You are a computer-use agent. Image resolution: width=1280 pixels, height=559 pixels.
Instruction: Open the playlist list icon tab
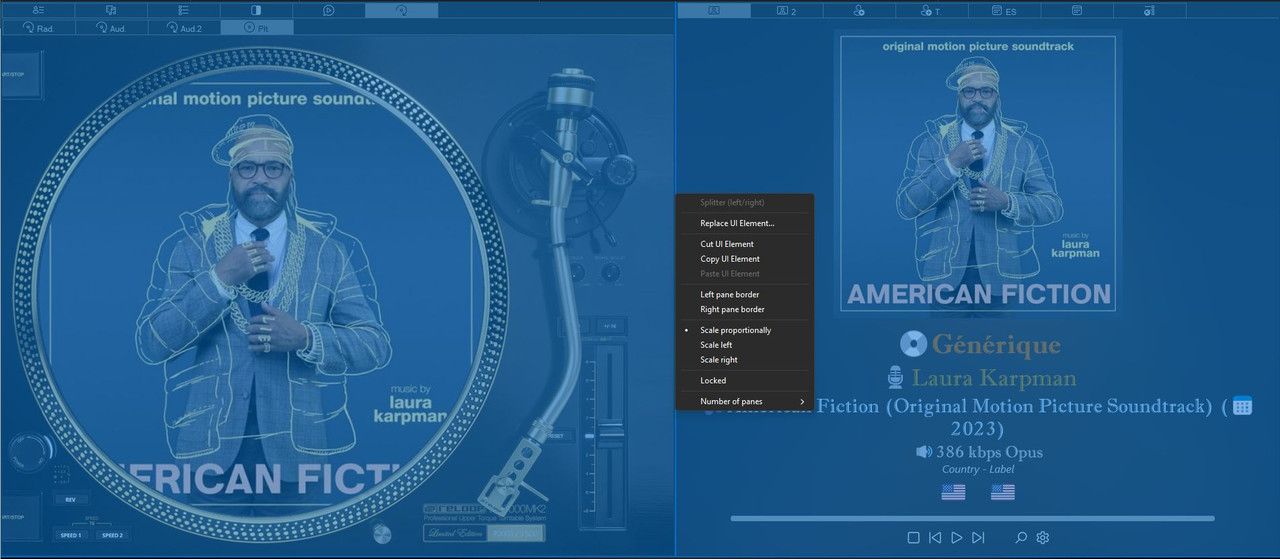click(183, 10)
